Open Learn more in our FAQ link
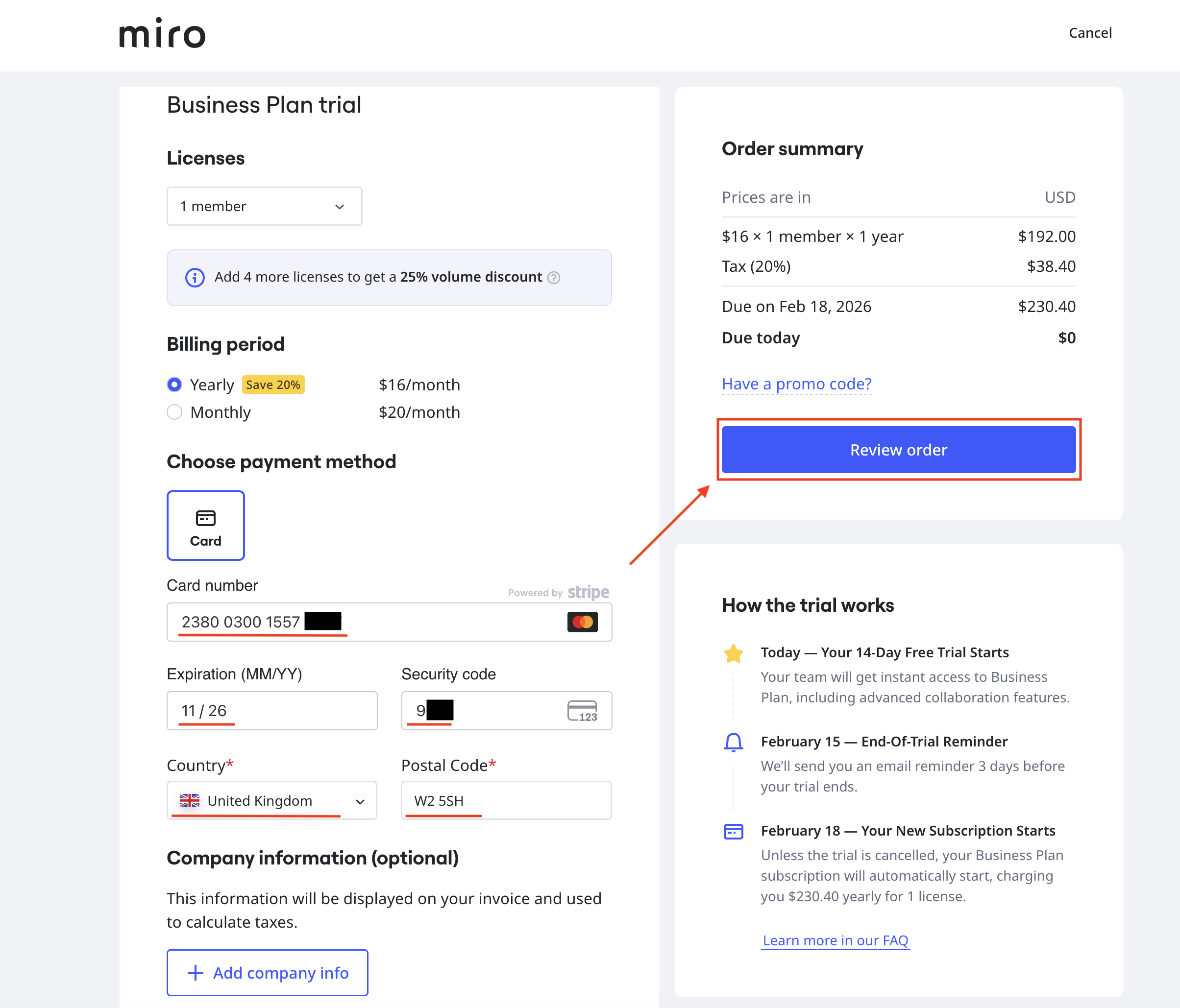 835,940
